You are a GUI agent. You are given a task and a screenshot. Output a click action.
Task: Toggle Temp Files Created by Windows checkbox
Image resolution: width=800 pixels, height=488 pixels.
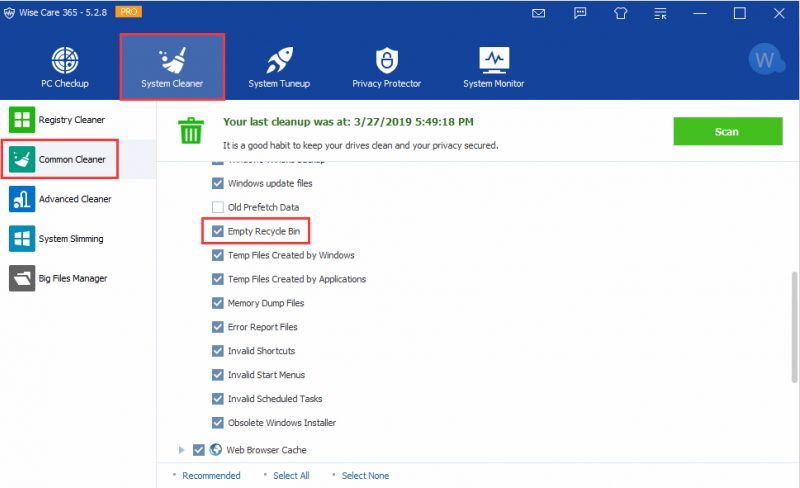218,255
